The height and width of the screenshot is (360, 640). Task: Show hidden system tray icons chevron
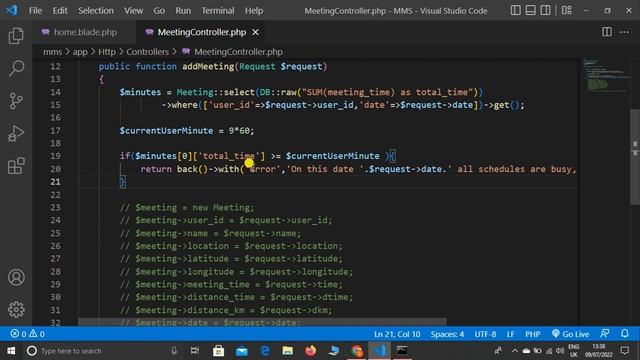(514, 351)
